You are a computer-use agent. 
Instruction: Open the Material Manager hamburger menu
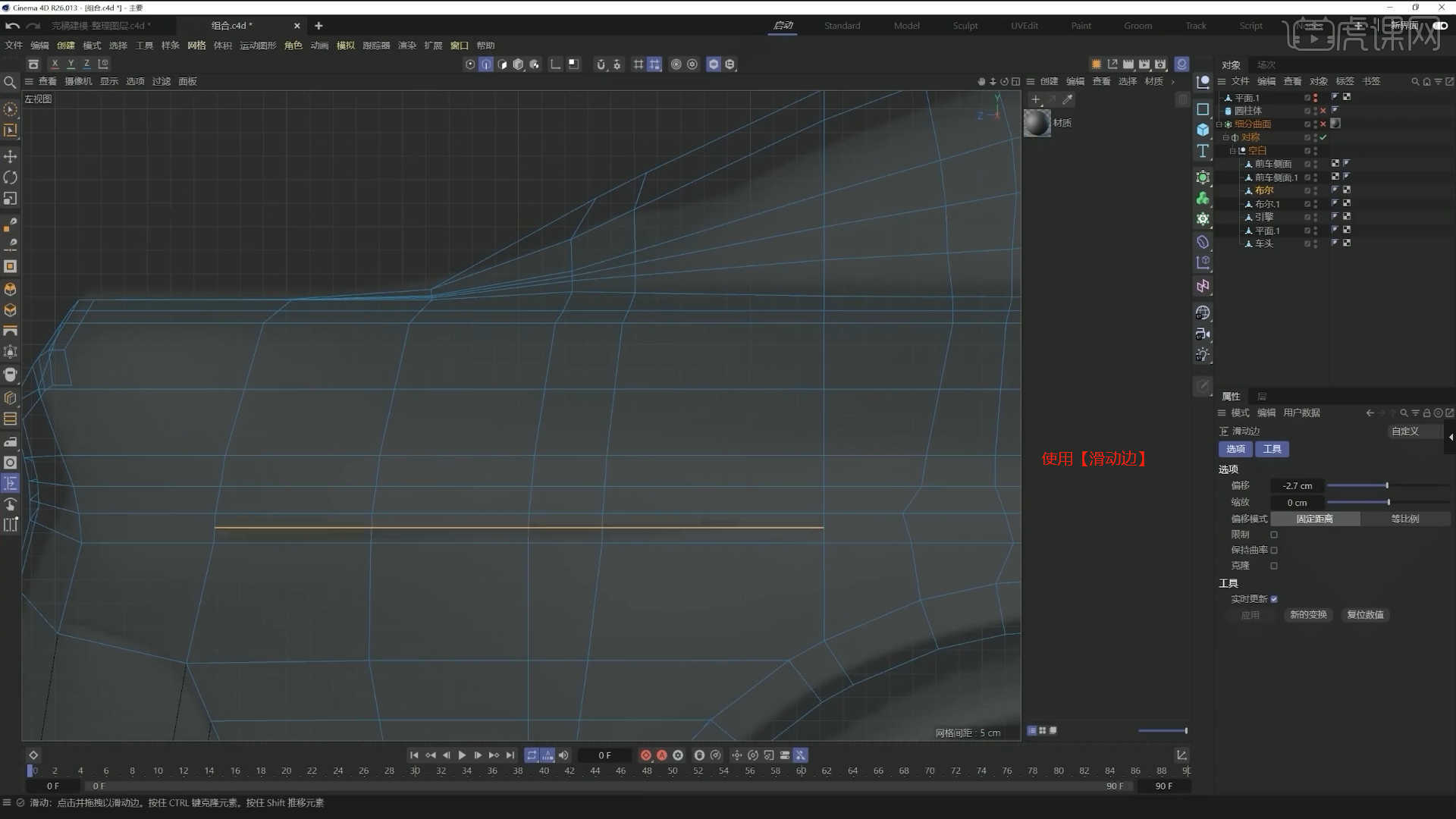[1031, 81]
